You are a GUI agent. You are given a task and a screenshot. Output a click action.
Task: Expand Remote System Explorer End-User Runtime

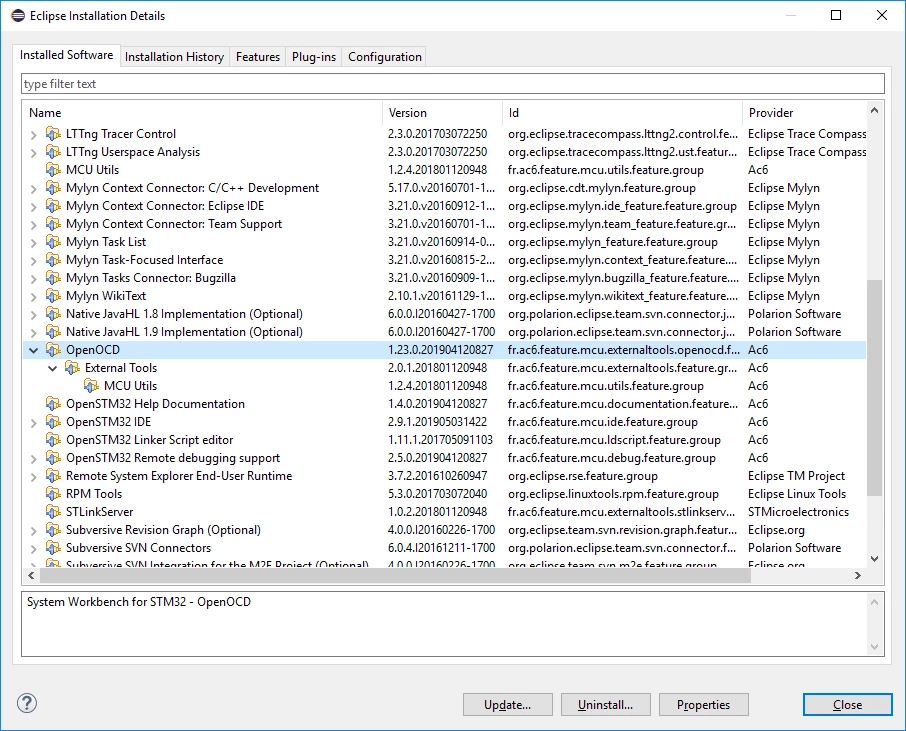34,477
